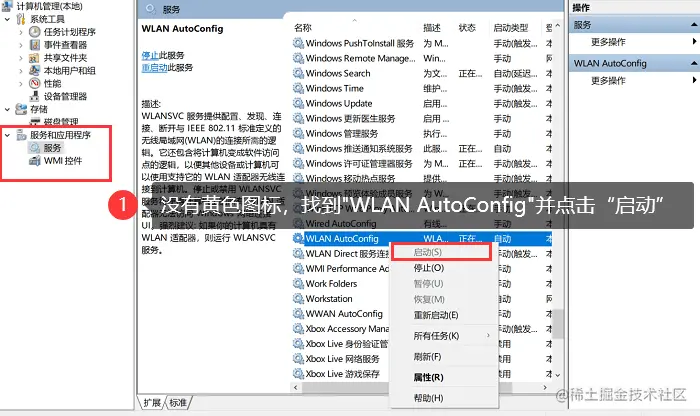Select Performance (性能) node
Screen dimensions: 700x416
52,83
